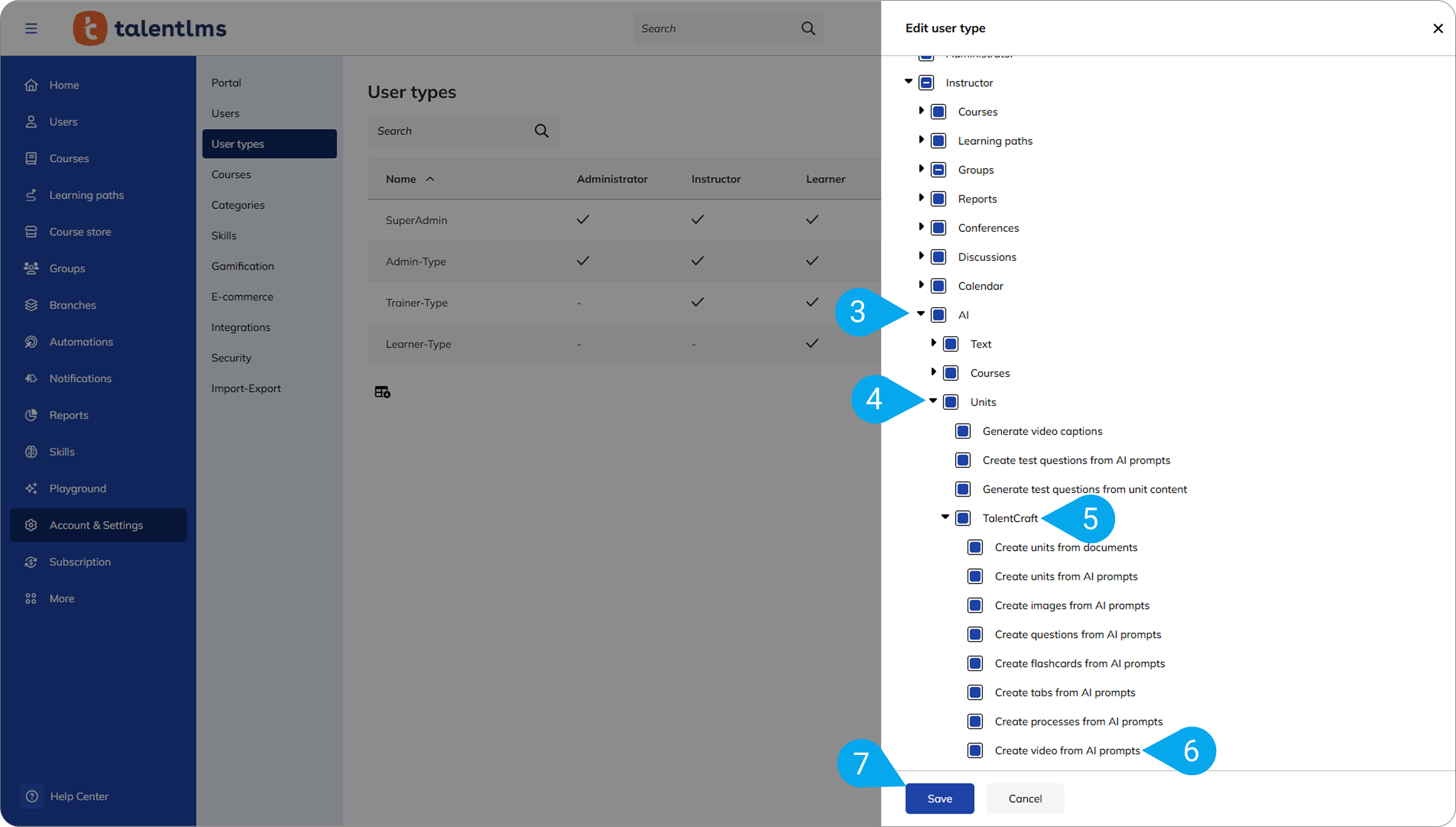Open the Playground sparkle icon
Screen dimensions: 1456x827
[31, 489]
